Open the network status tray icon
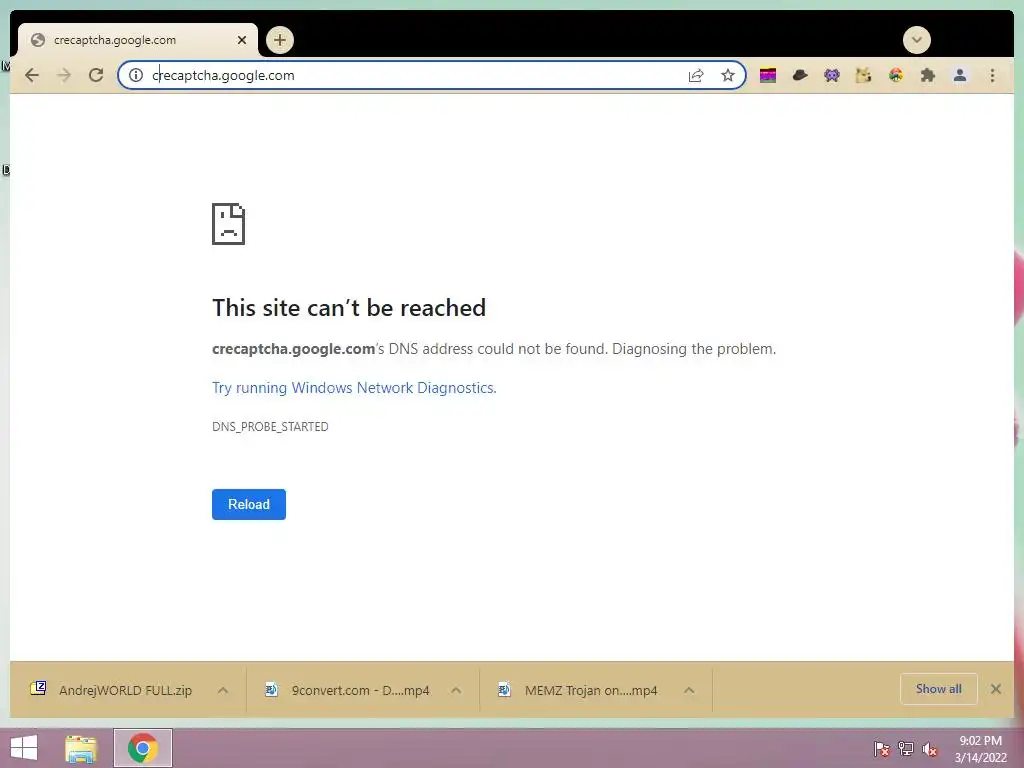 pyautogui.click(x=906, y=749)
